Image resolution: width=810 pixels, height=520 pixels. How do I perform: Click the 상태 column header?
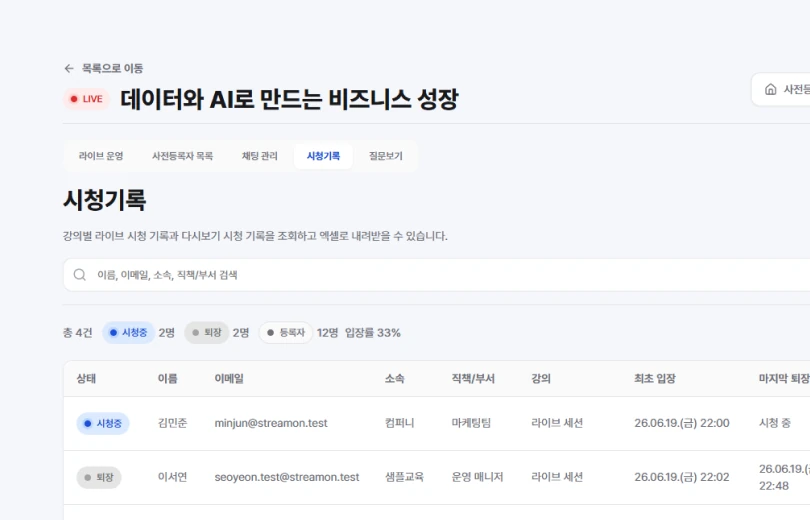[x=86, y=379]
